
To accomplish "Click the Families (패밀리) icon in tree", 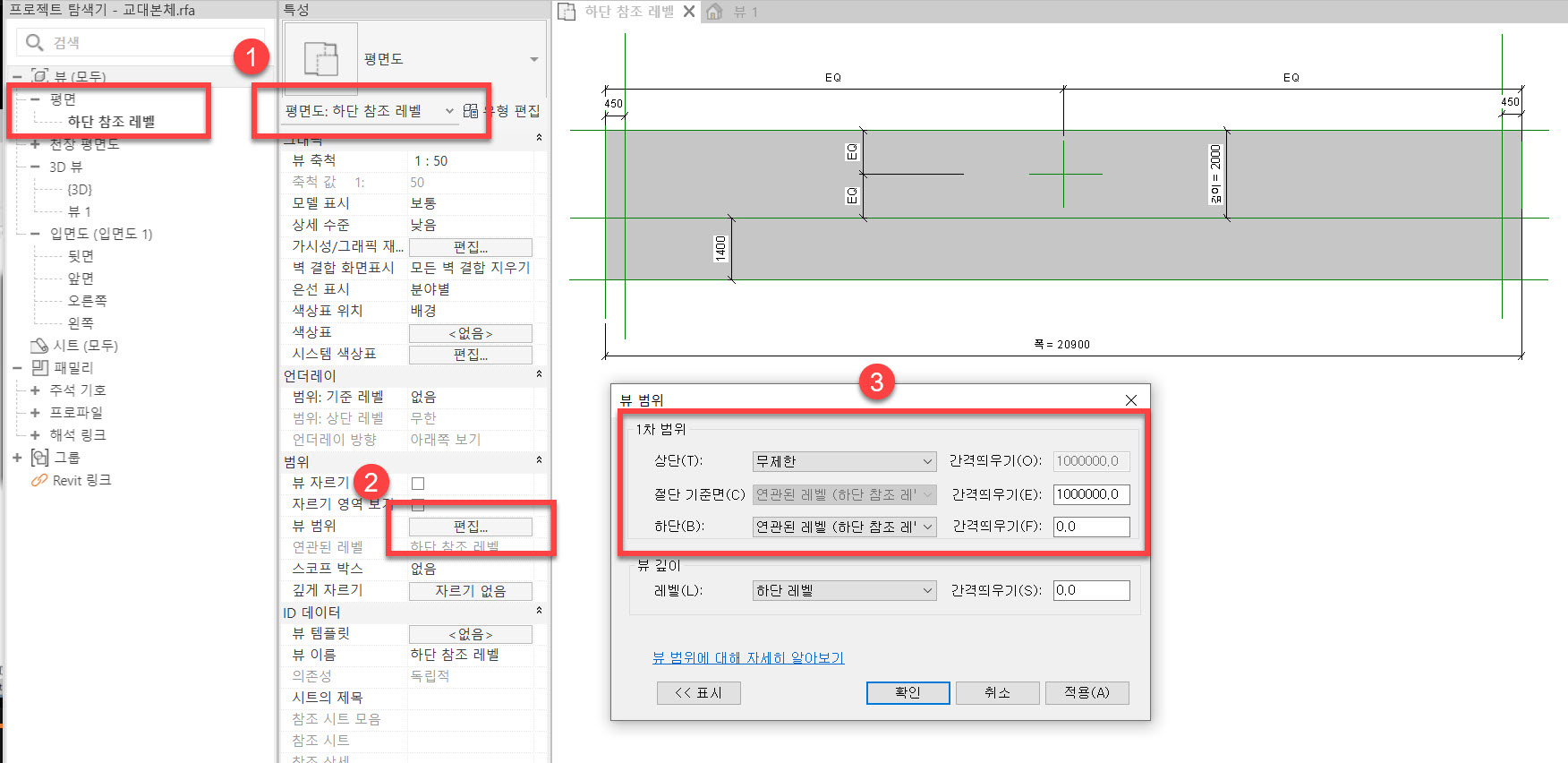I will tap(40, 368).
